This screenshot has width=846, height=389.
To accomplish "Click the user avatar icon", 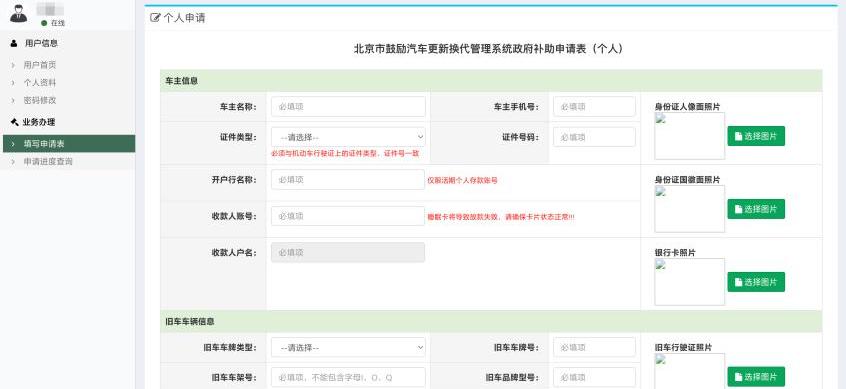I will pyautogui.click(x=18, y=13).
